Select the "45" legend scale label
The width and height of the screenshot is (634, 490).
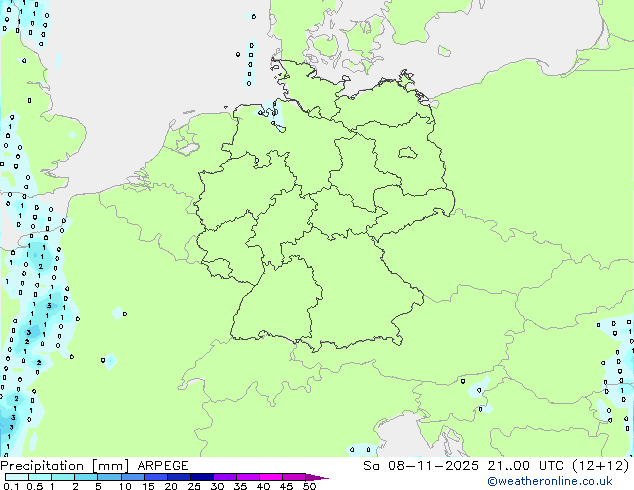pyautogui.click(x=286, y=486)
